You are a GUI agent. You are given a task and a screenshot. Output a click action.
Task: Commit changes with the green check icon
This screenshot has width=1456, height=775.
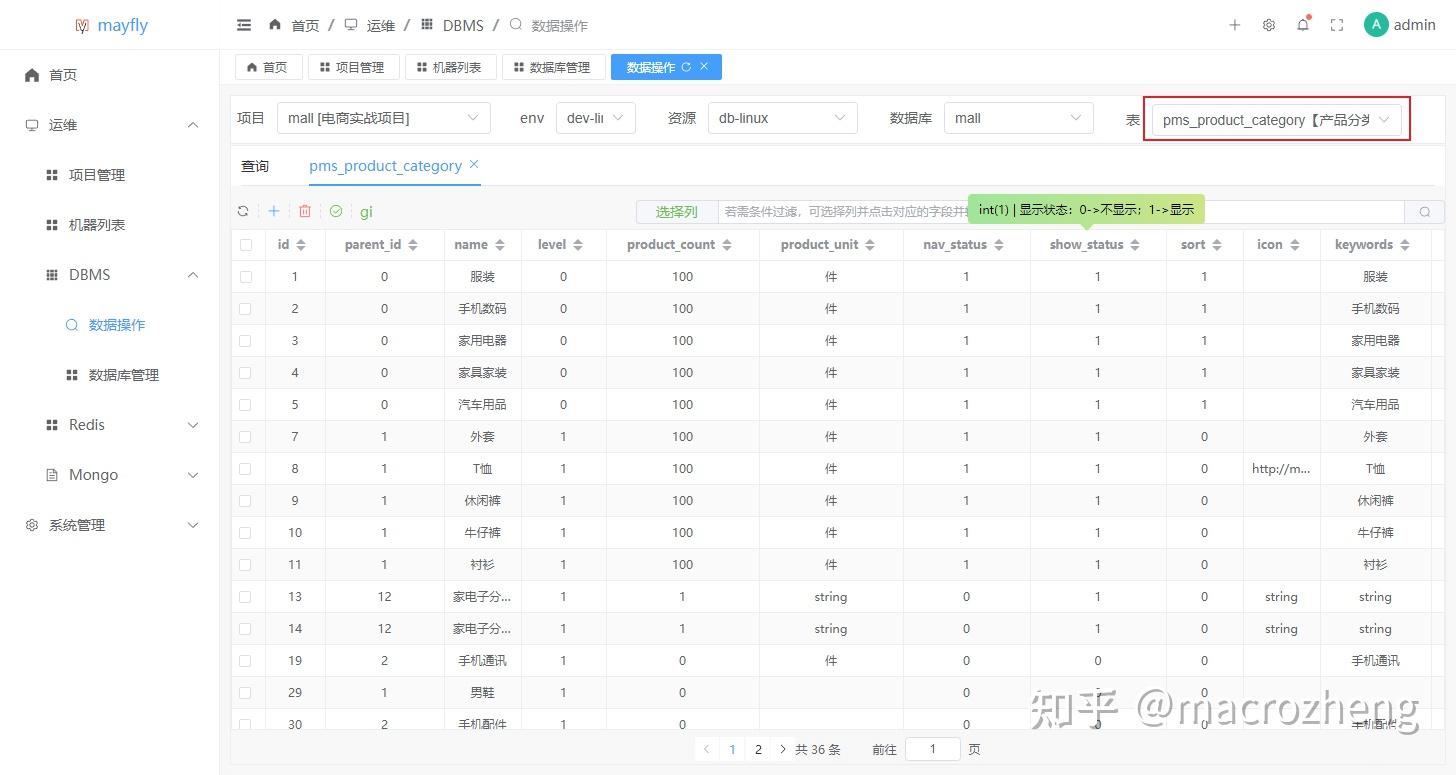coord(336,211)
